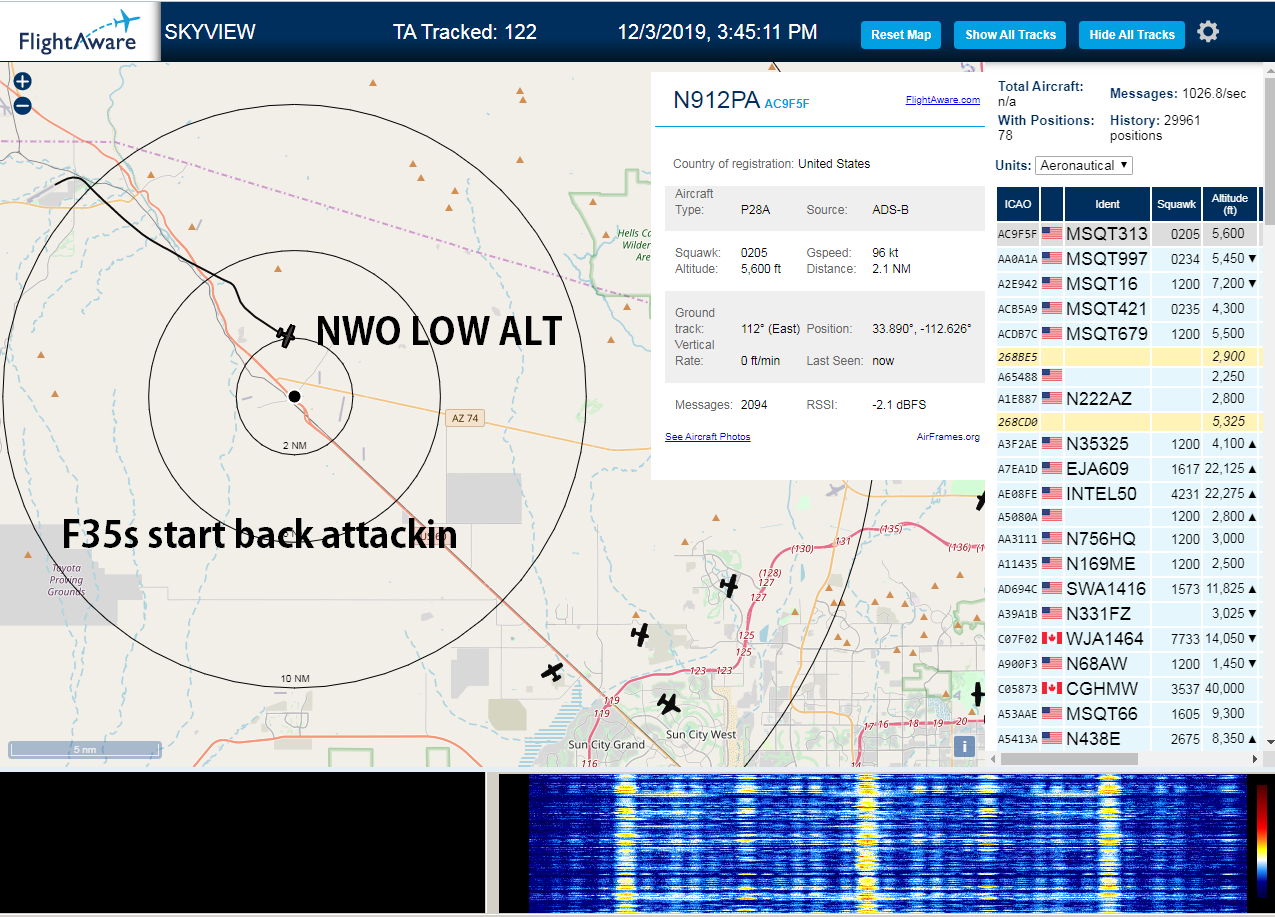1275x917 pixels.
Task: Open See Aircraft Photos link
Action: tap(707, 436)
